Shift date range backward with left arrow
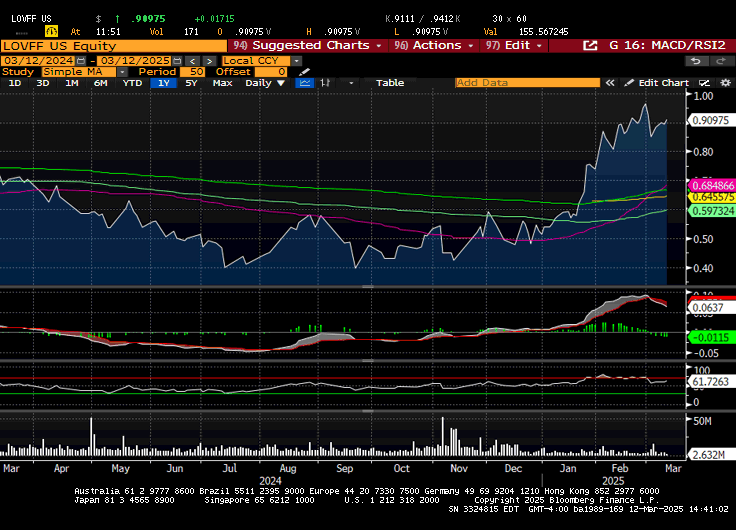Image resolution: width=736 pixels, height=530 pixels. 192,61
